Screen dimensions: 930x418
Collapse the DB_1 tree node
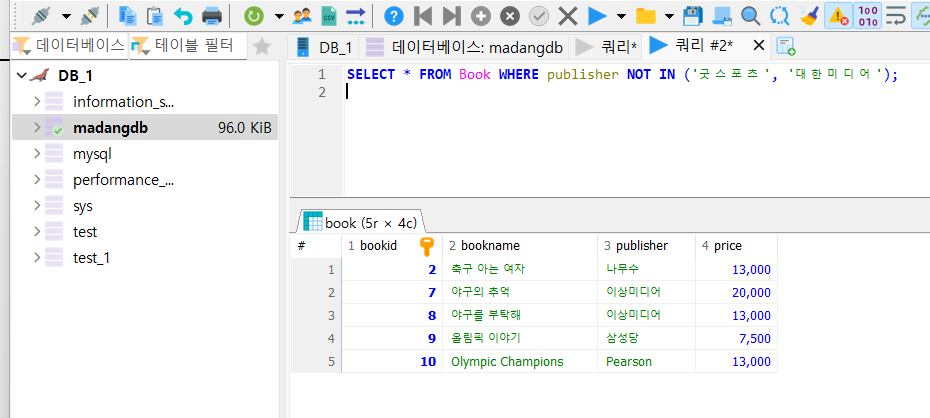(x=21, y=75)
